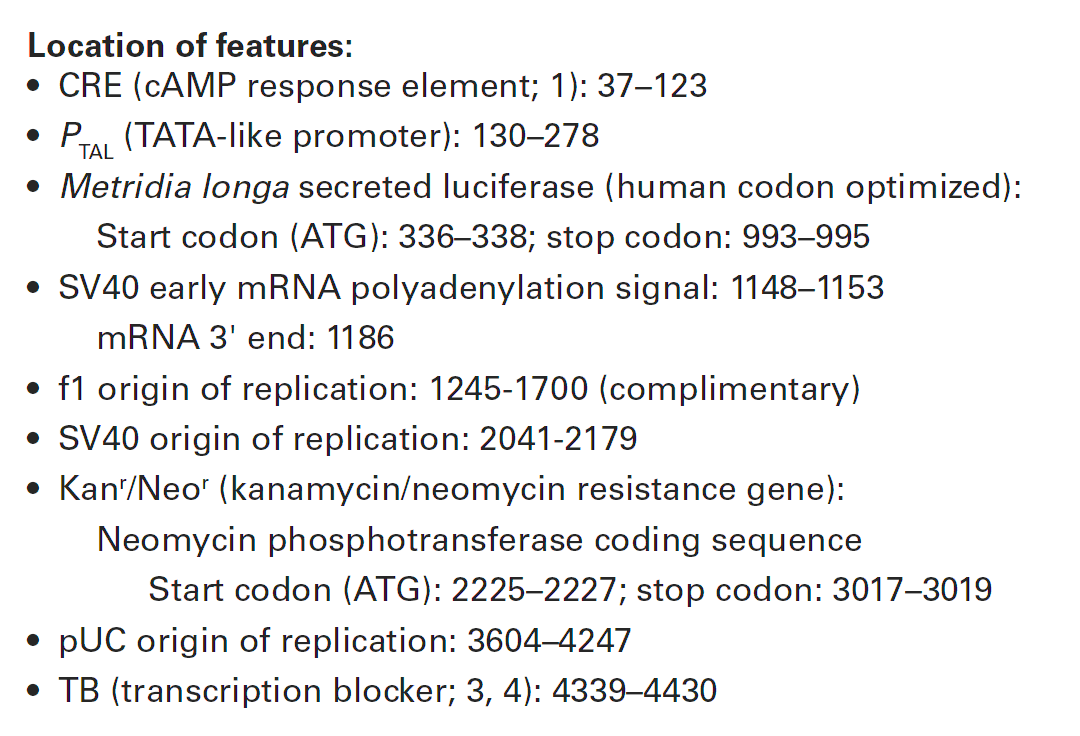
Task: Click the f1 origin of replication entry
Action: click(x=459, y=388)
